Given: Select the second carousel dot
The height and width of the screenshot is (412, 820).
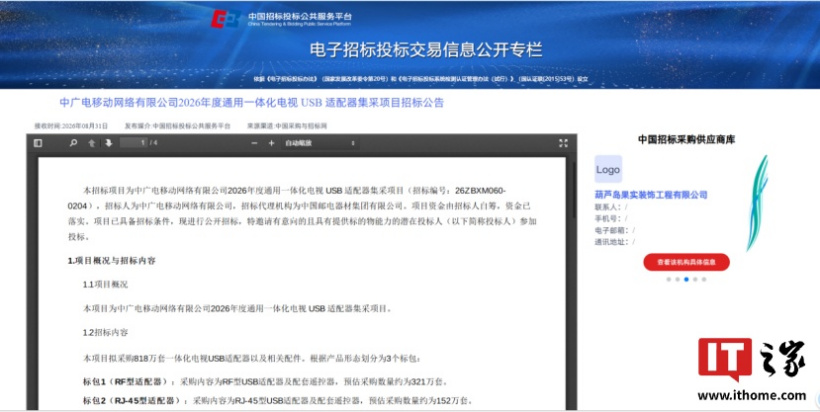Looking at the screenshot, I should click(677, 279).
